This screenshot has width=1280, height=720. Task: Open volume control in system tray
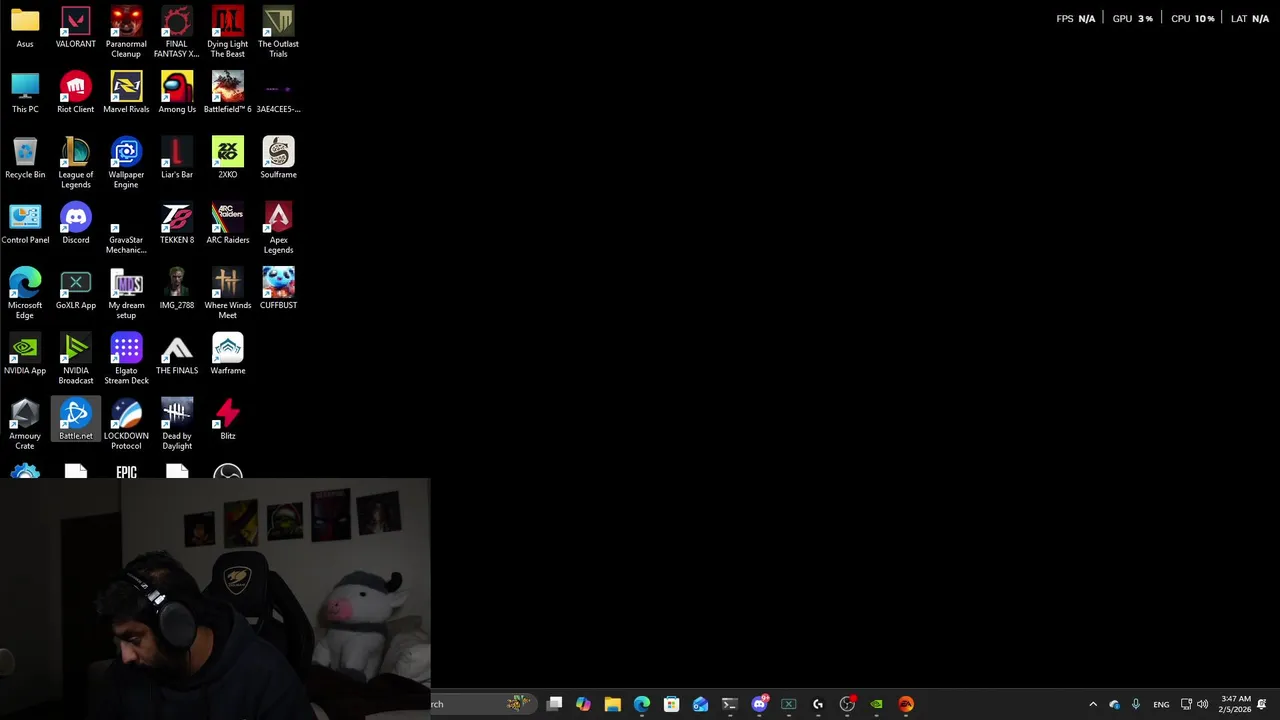pyautogui.click(x=1202, y=704)
